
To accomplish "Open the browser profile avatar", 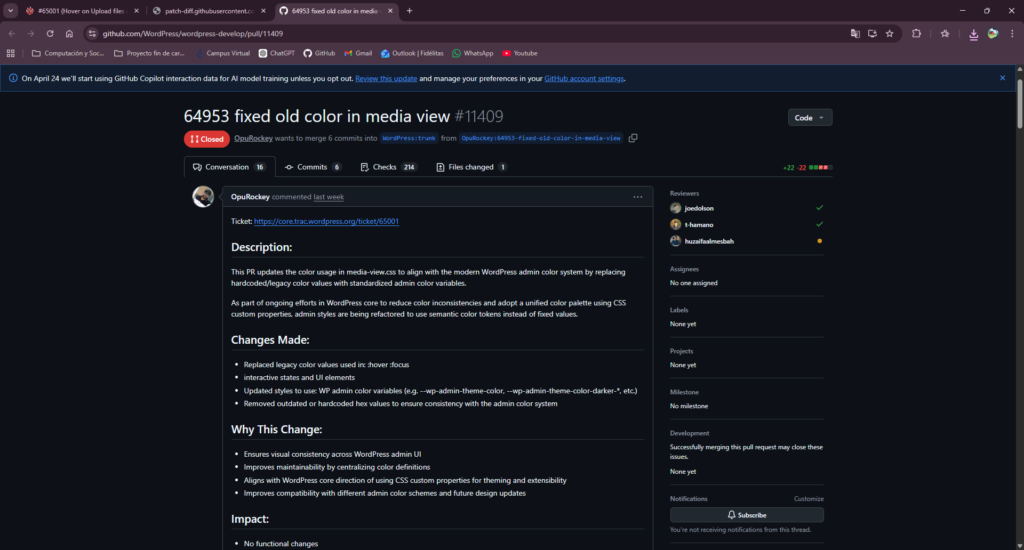I will (993, 33).
